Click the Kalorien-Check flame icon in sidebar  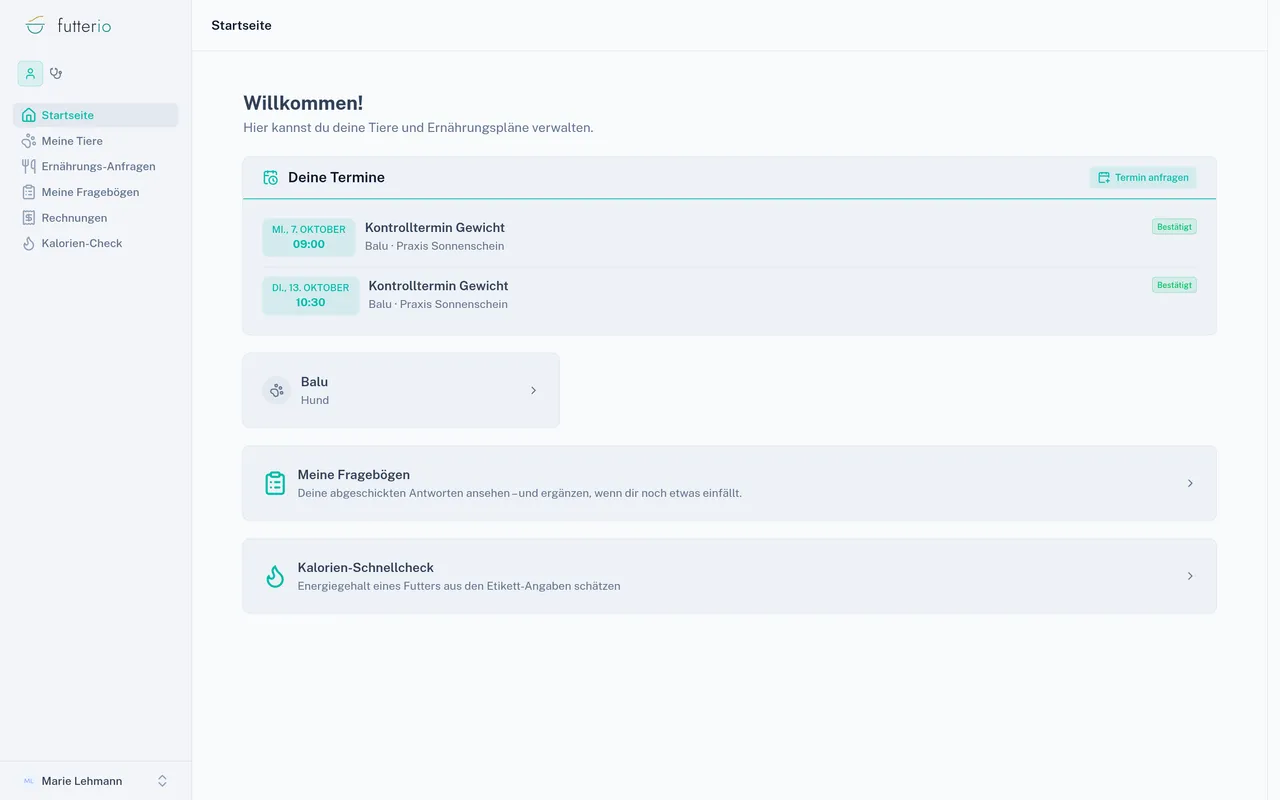(x=29, y=243)
